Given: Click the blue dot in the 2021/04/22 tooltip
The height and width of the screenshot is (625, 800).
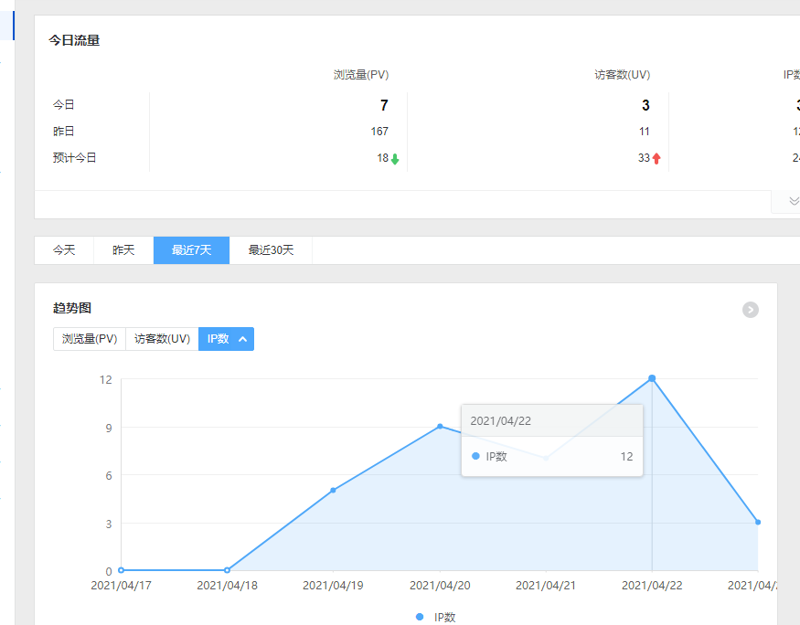Looking at the screenshot, I should 476,456.
